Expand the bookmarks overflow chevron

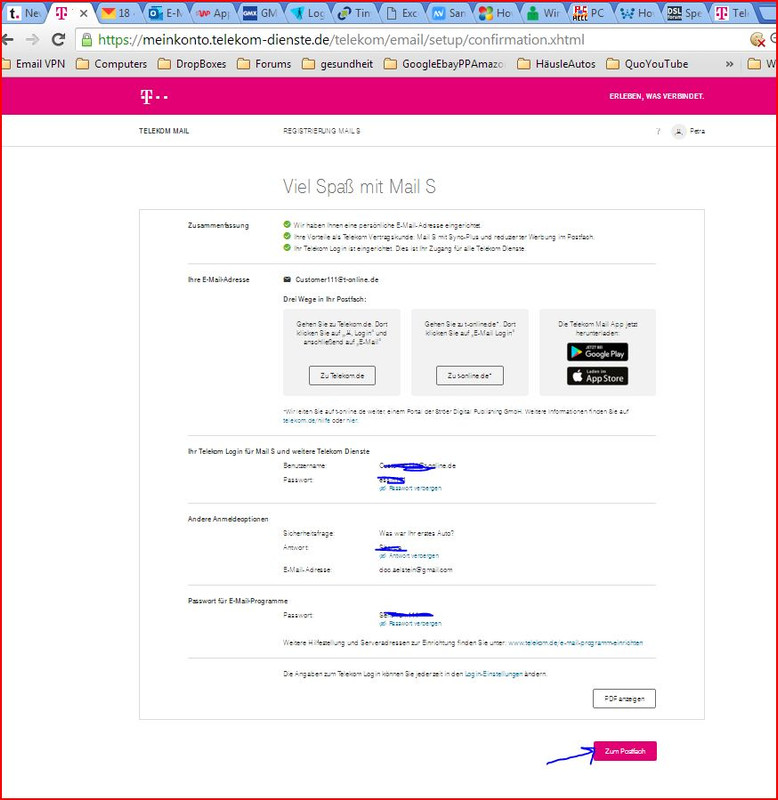click(730, 64)
